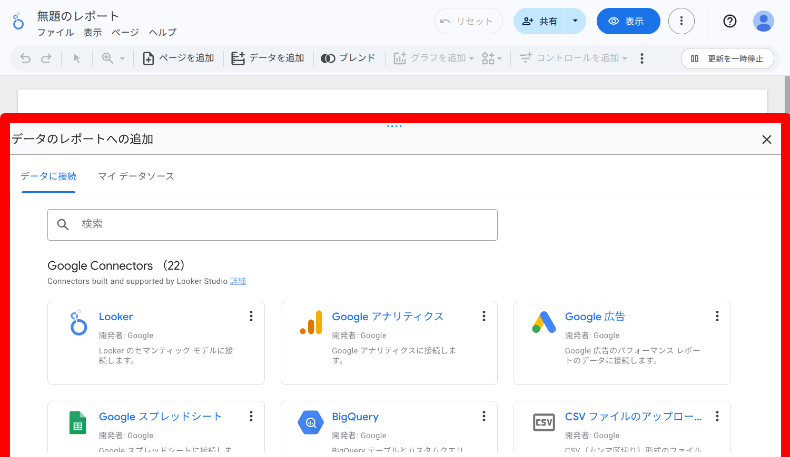Click the panel drag handle dots
The width and height of the screenshot is (790, 457).
(394, 126)
